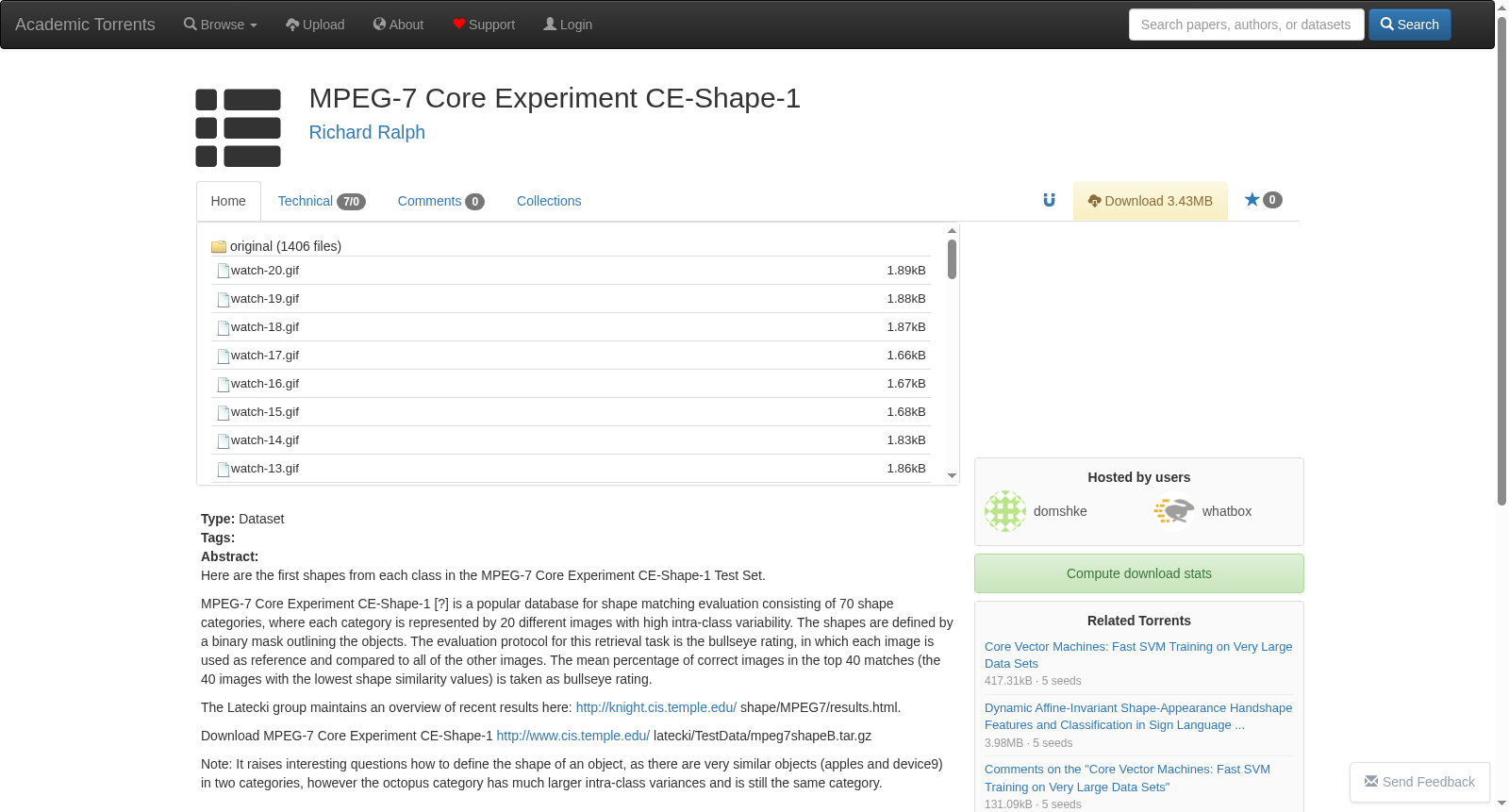1509x812 pixels.
Task: Click the file icon for watch-15.gif
Action: (x=224, y=412)
